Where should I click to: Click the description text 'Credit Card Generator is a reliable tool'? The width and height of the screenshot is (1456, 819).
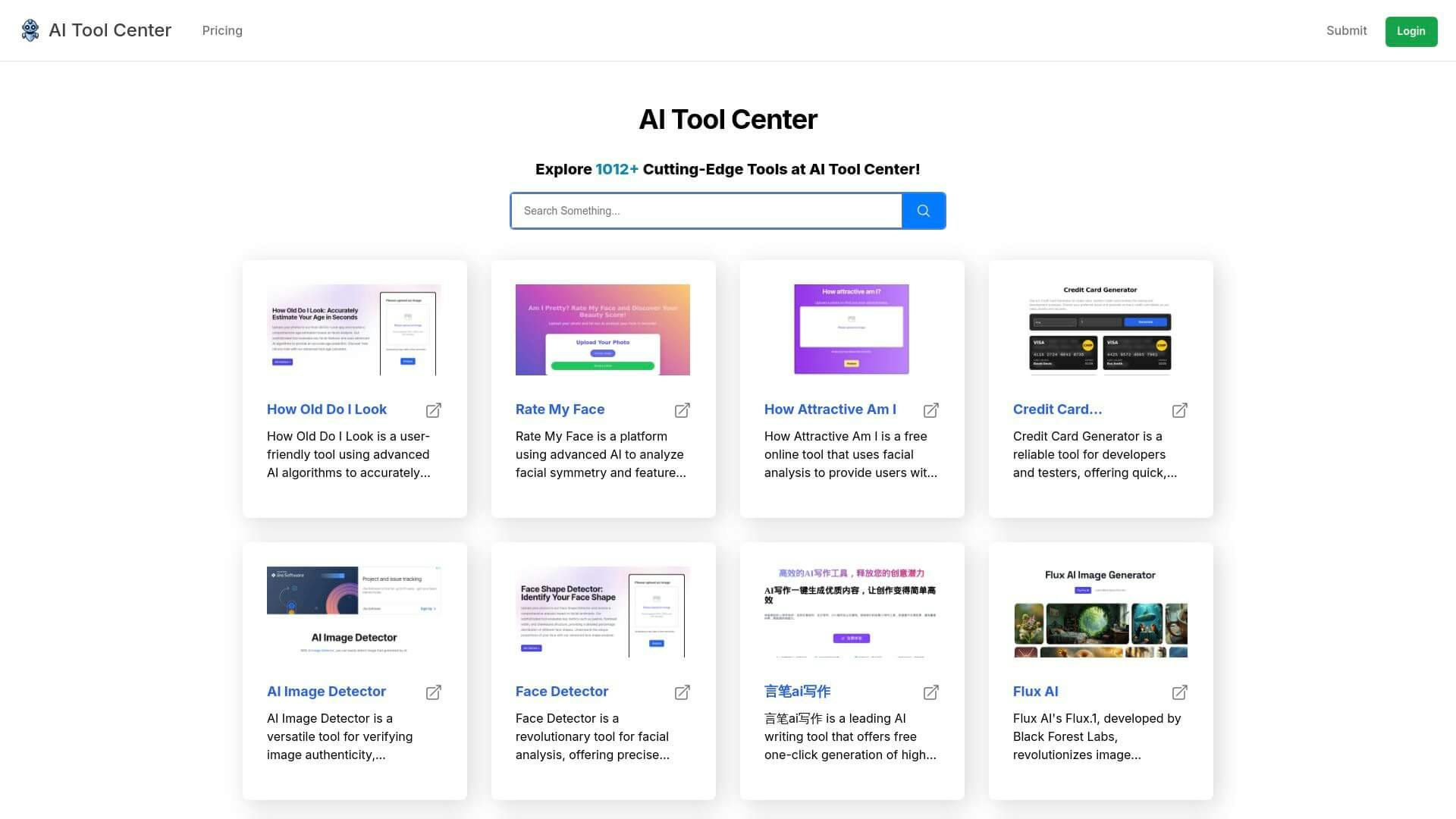tap(1095, 454)
